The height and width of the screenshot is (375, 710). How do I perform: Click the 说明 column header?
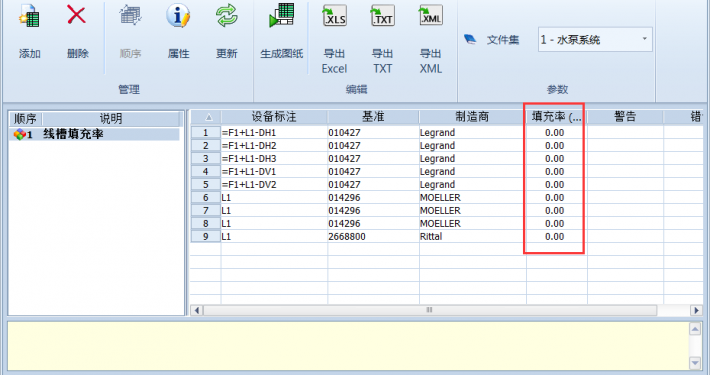(111, 119)
